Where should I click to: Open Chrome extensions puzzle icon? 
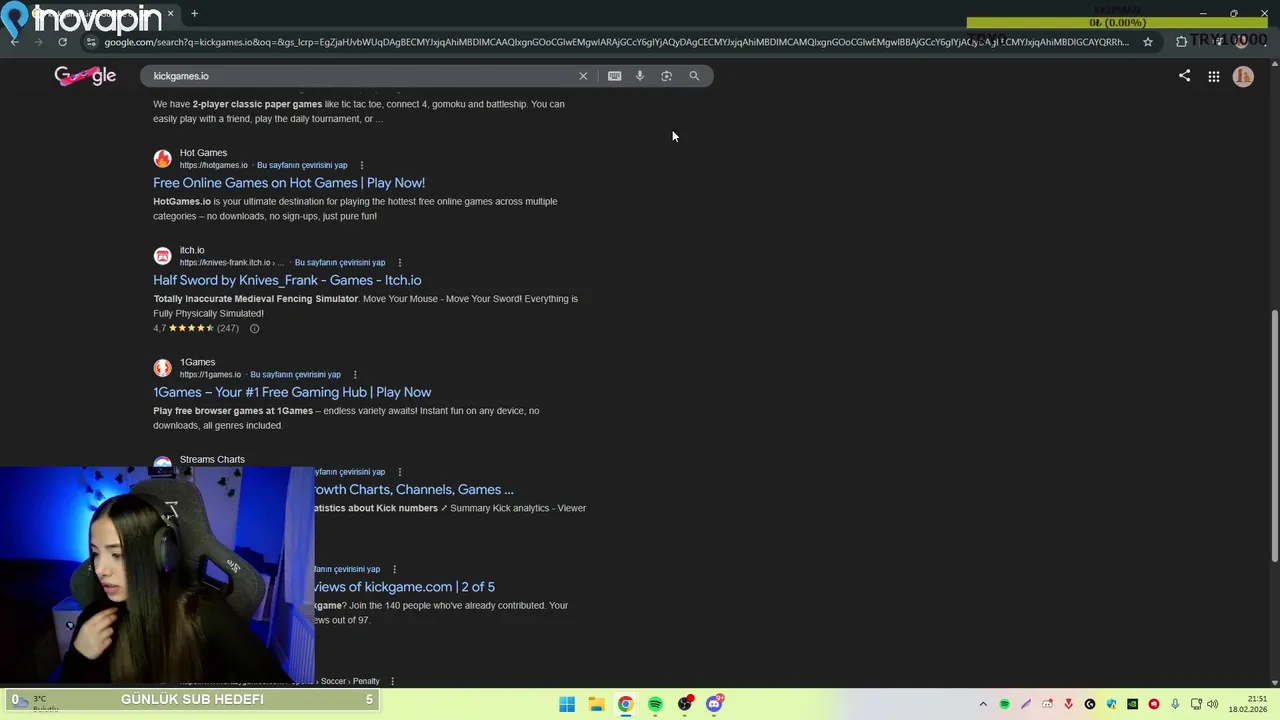[1181, 42]
